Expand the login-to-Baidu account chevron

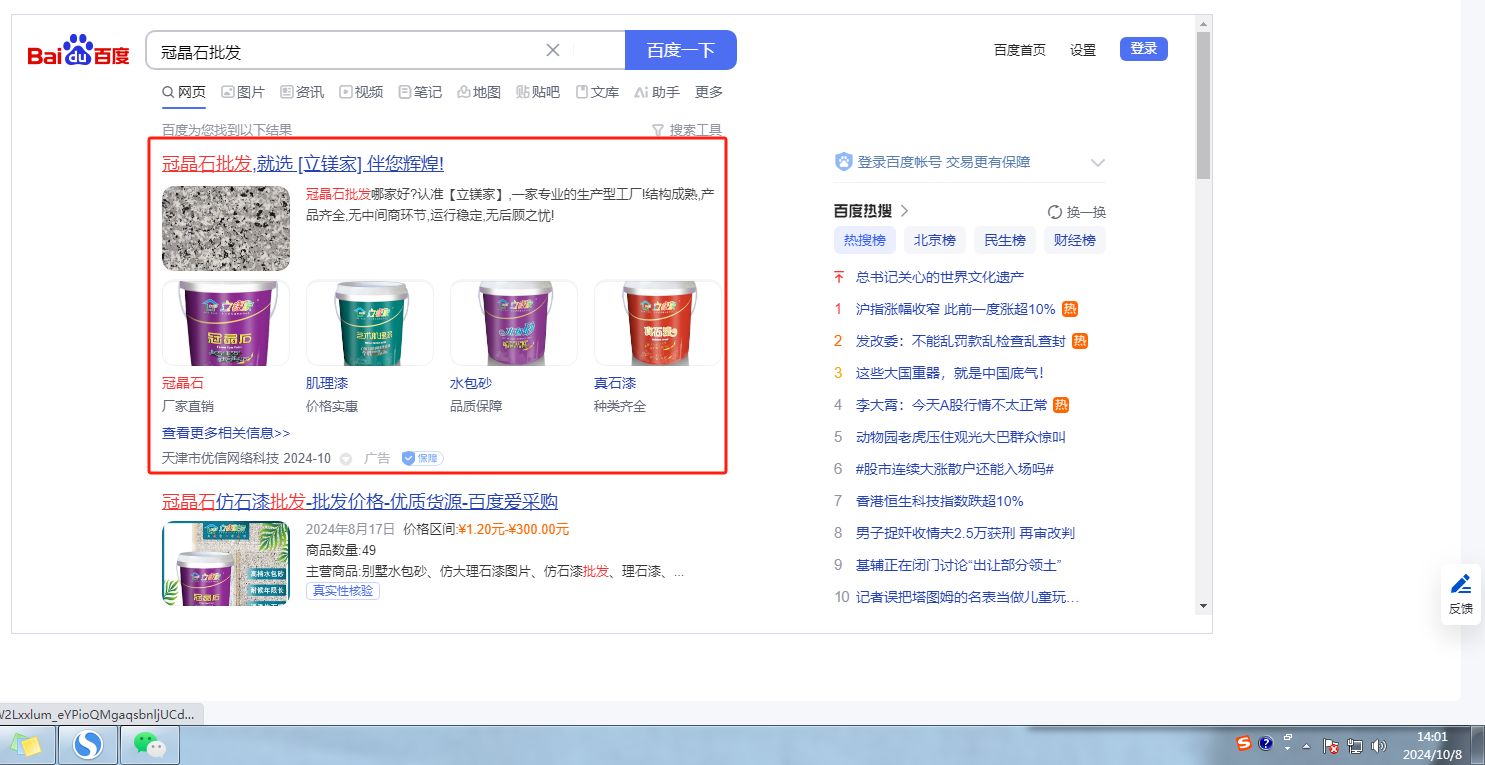[1097, 162]
